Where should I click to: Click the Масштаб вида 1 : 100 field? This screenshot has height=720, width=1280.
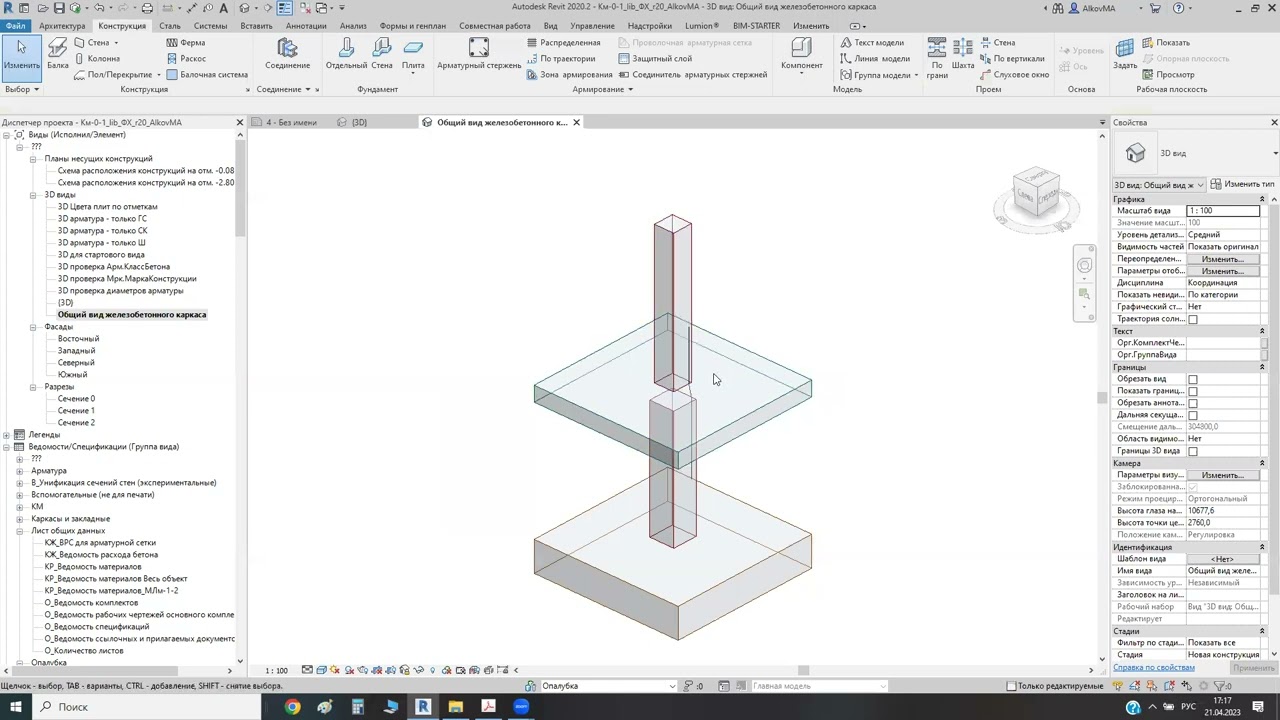coord(1222,211)
